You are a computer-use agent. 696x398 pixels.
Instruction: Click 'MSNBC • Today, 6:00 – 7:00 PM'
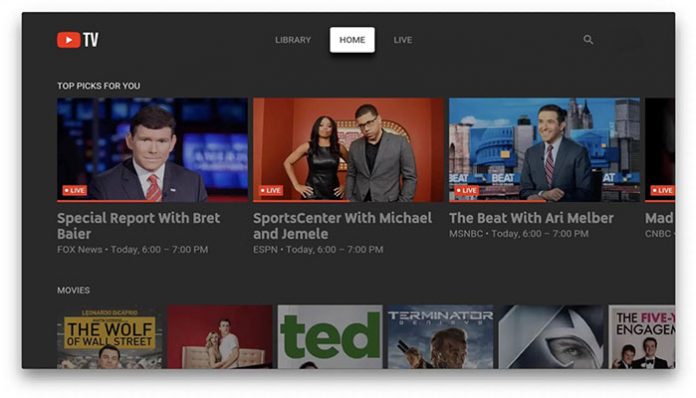[519, 234]
